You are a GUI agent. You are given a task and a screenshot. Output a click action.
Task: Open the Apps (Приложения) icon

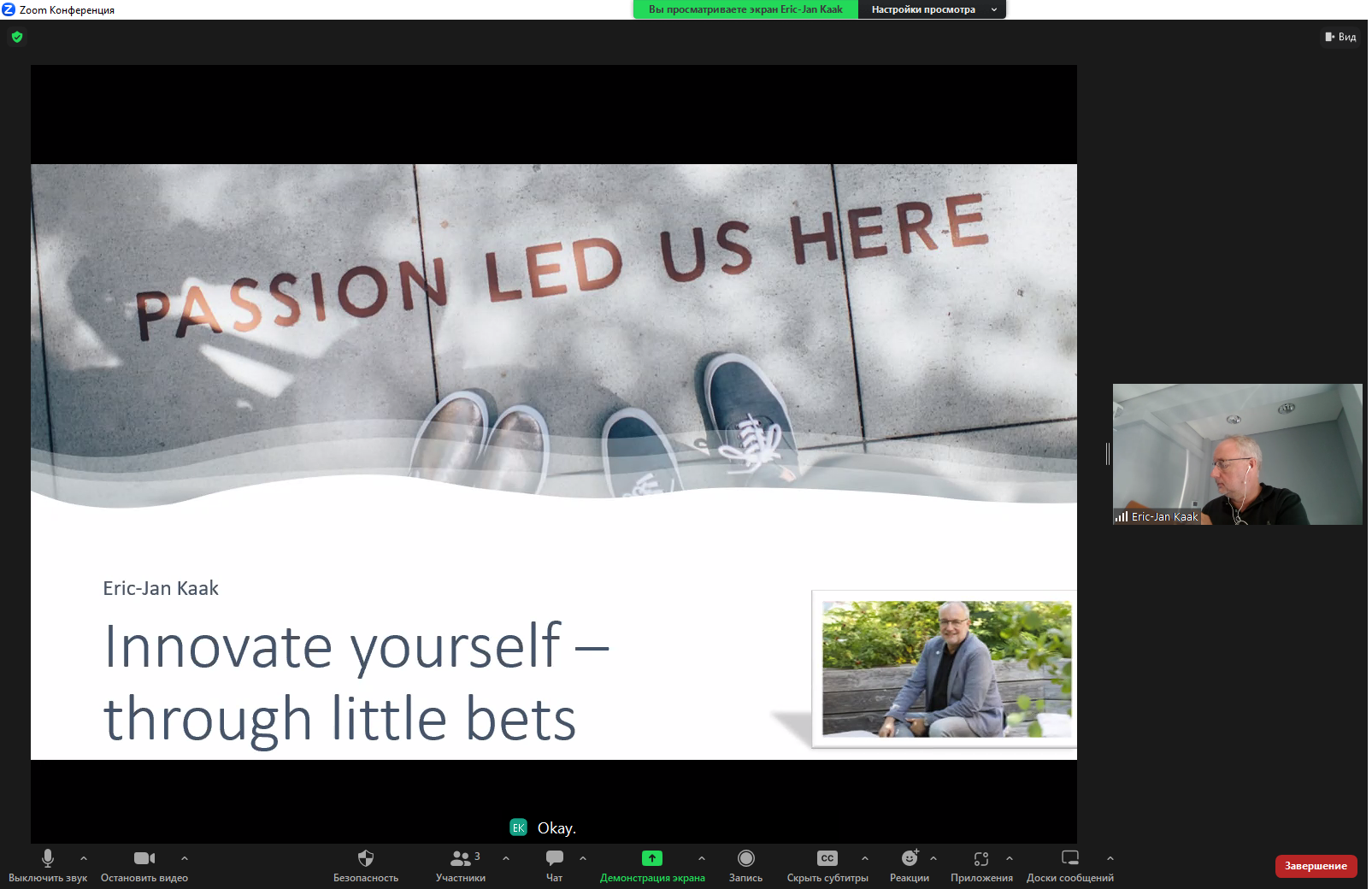(981, 858)
